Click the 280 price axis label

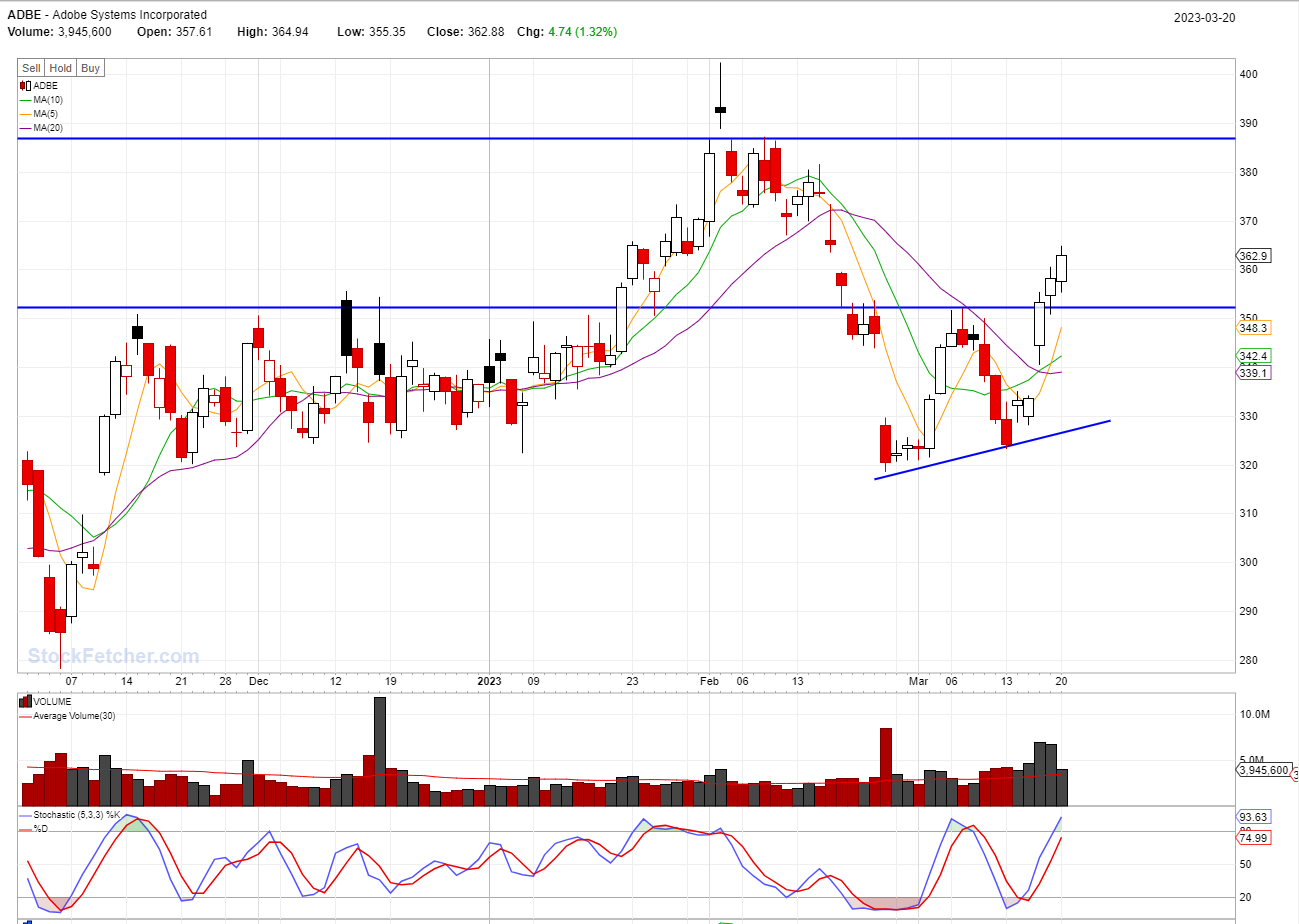pos(1249,660)
